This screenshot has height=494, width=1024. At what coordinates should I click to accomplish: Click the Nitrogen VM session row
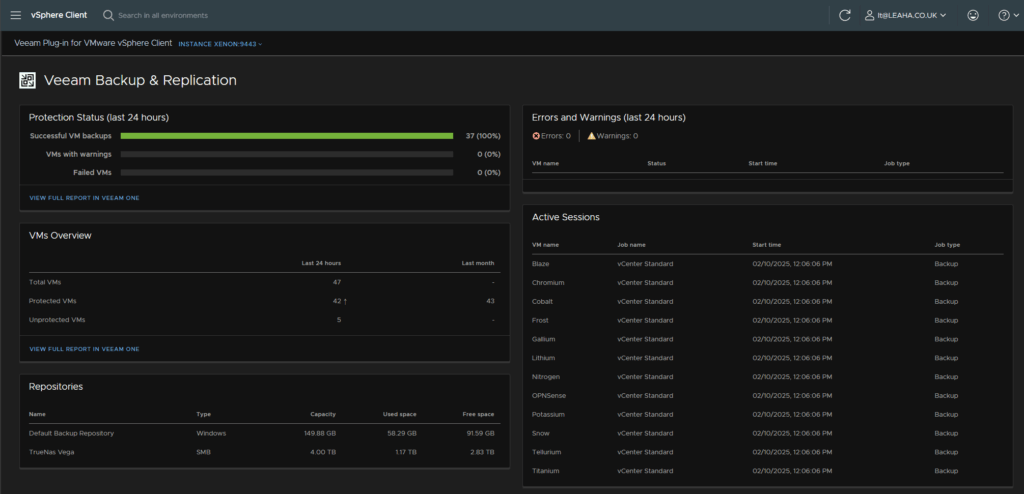(767, 377)
